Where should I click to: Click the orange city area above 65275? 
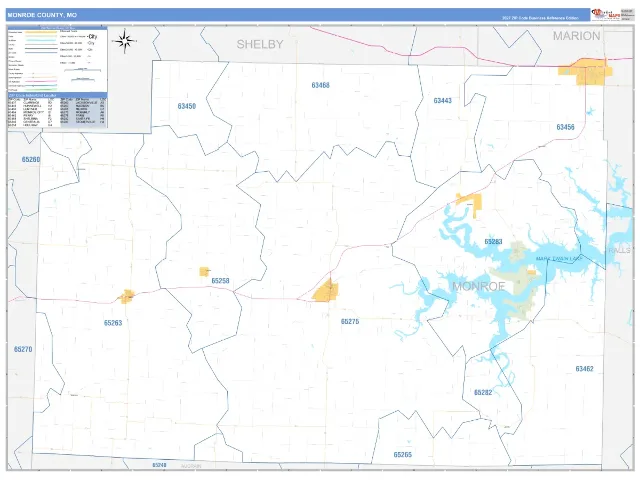326,291
